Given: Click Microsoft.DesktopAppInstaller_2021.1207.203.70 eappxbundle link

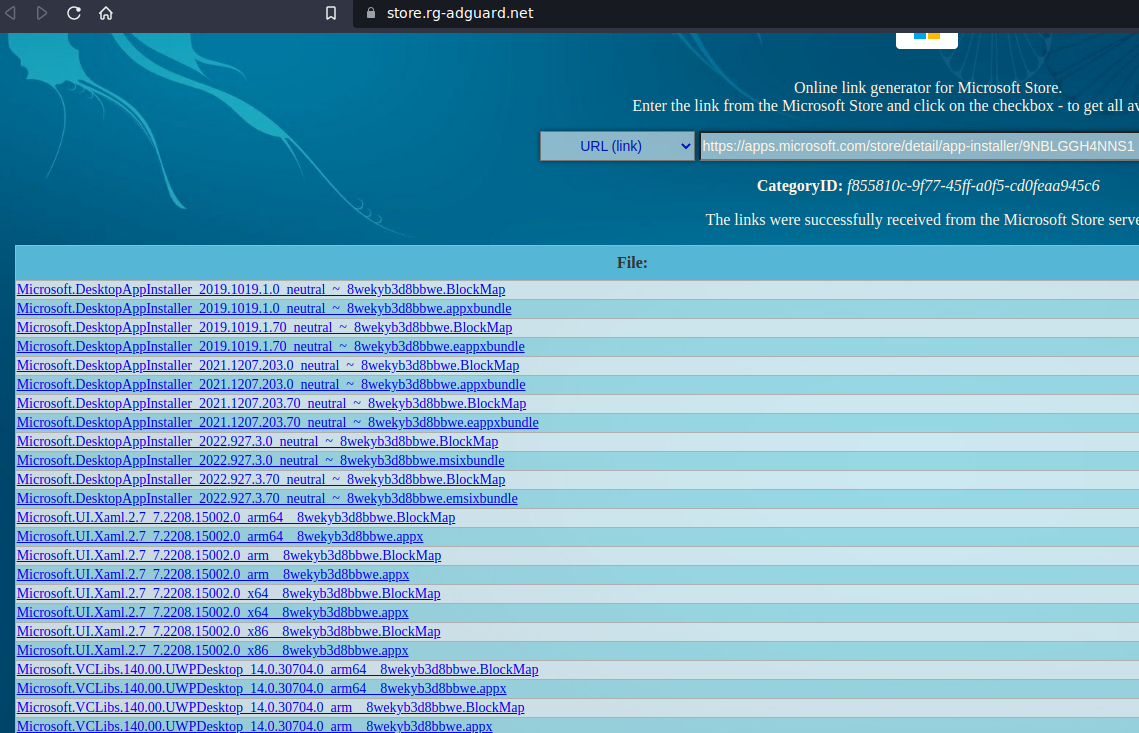Looking at the screenshot, I should click(x=277, y=422).
